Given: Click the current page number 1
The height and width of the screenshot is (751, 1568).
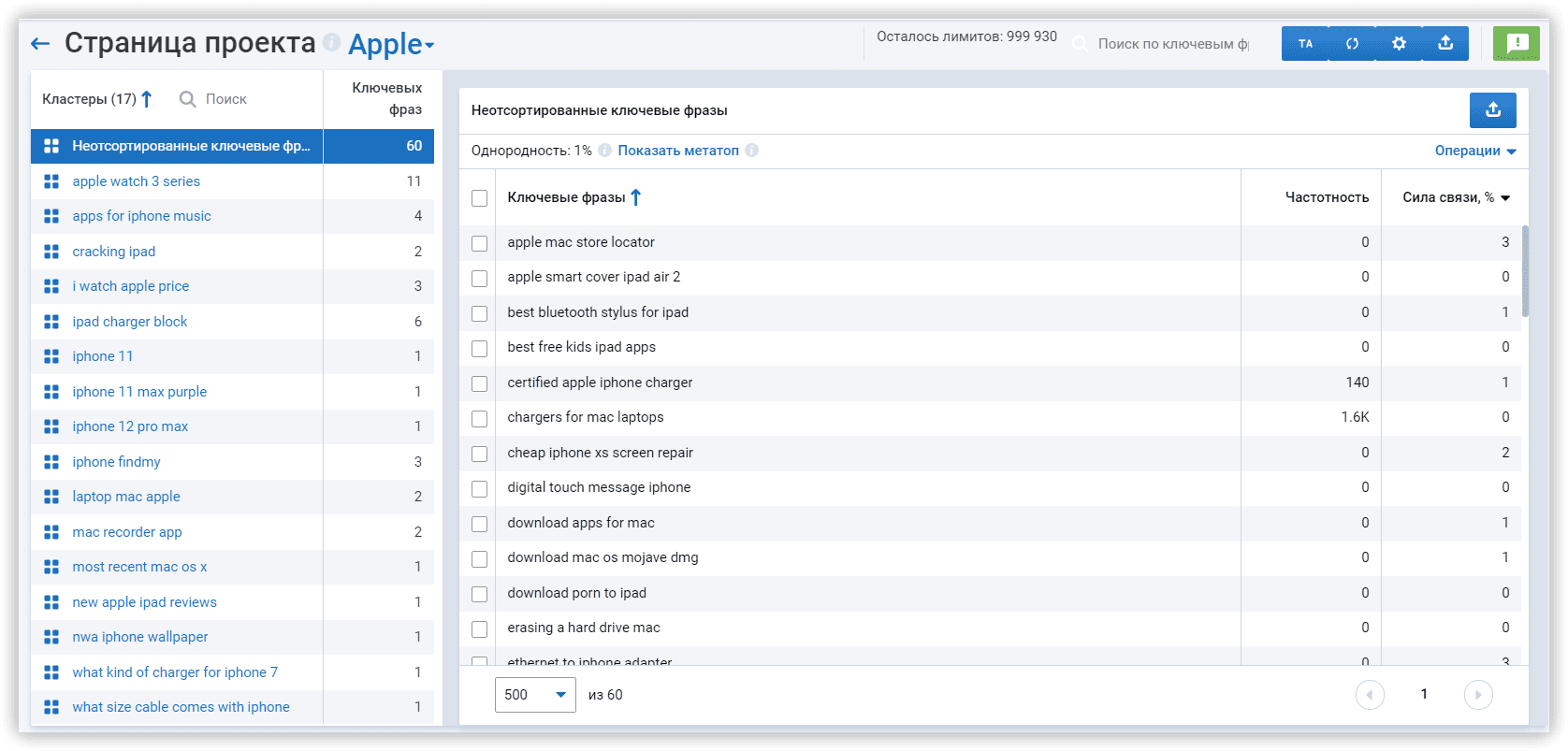Looking at the screenshot, I should click(x=1424, y=694).
